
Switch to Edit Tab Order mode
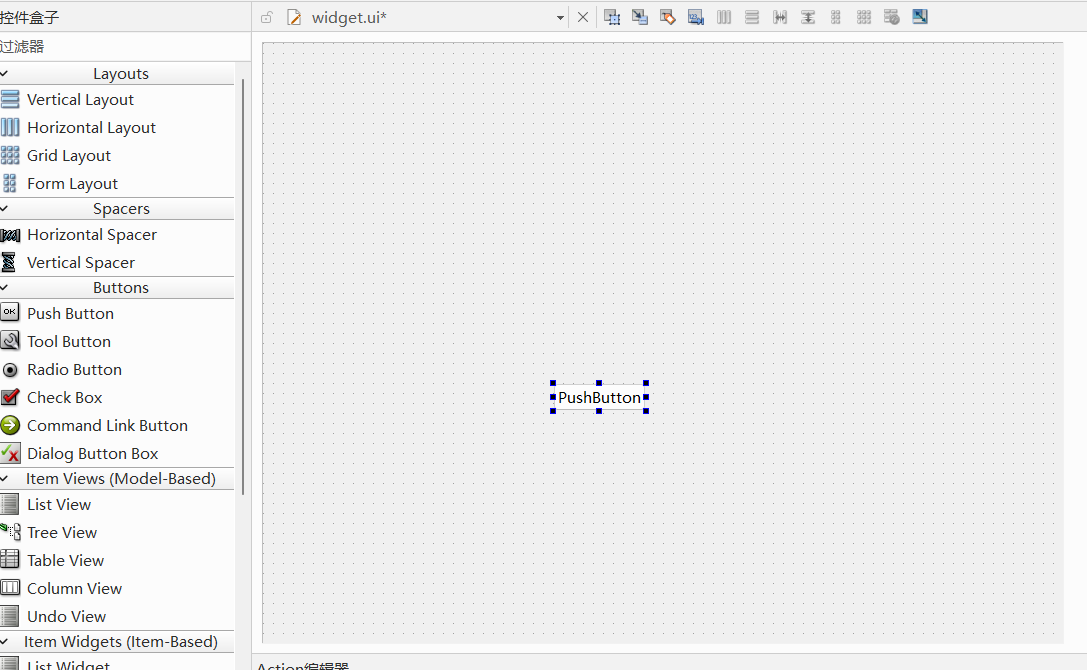click(x=696, y=17)
